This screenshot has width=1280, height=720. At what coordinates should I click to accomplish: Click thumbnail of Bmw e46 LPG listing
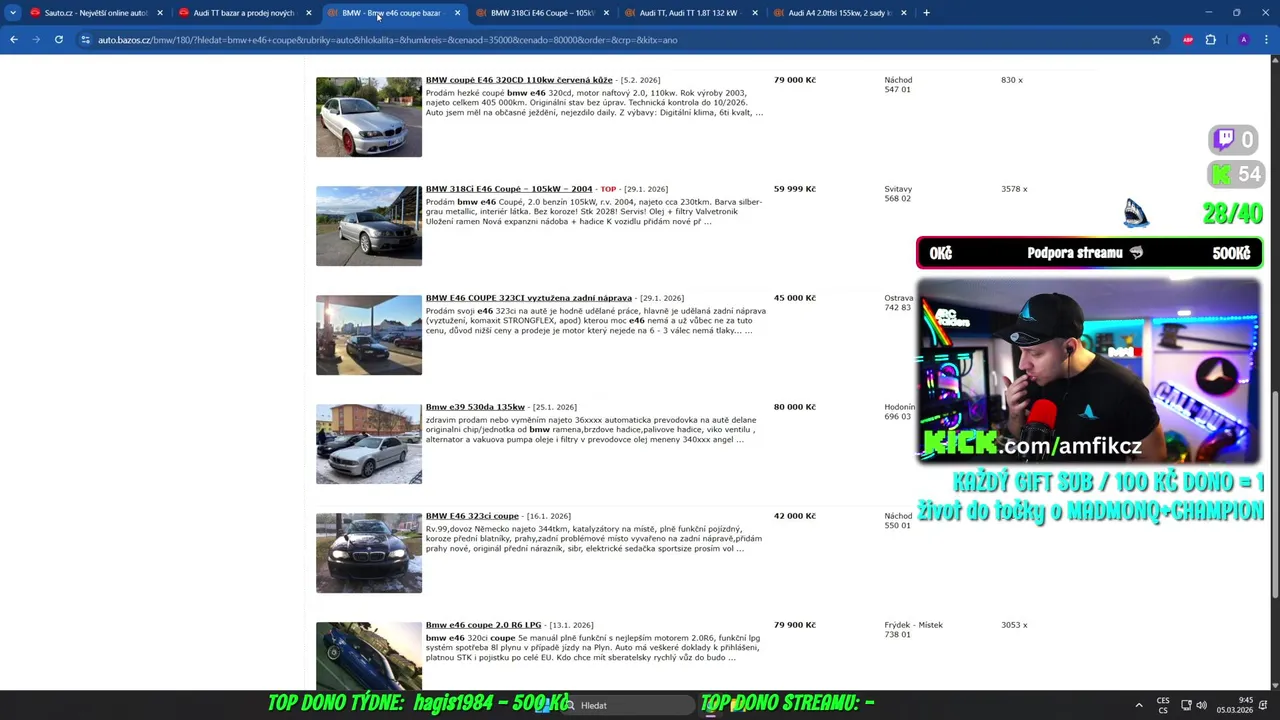(x=369, y=656)
